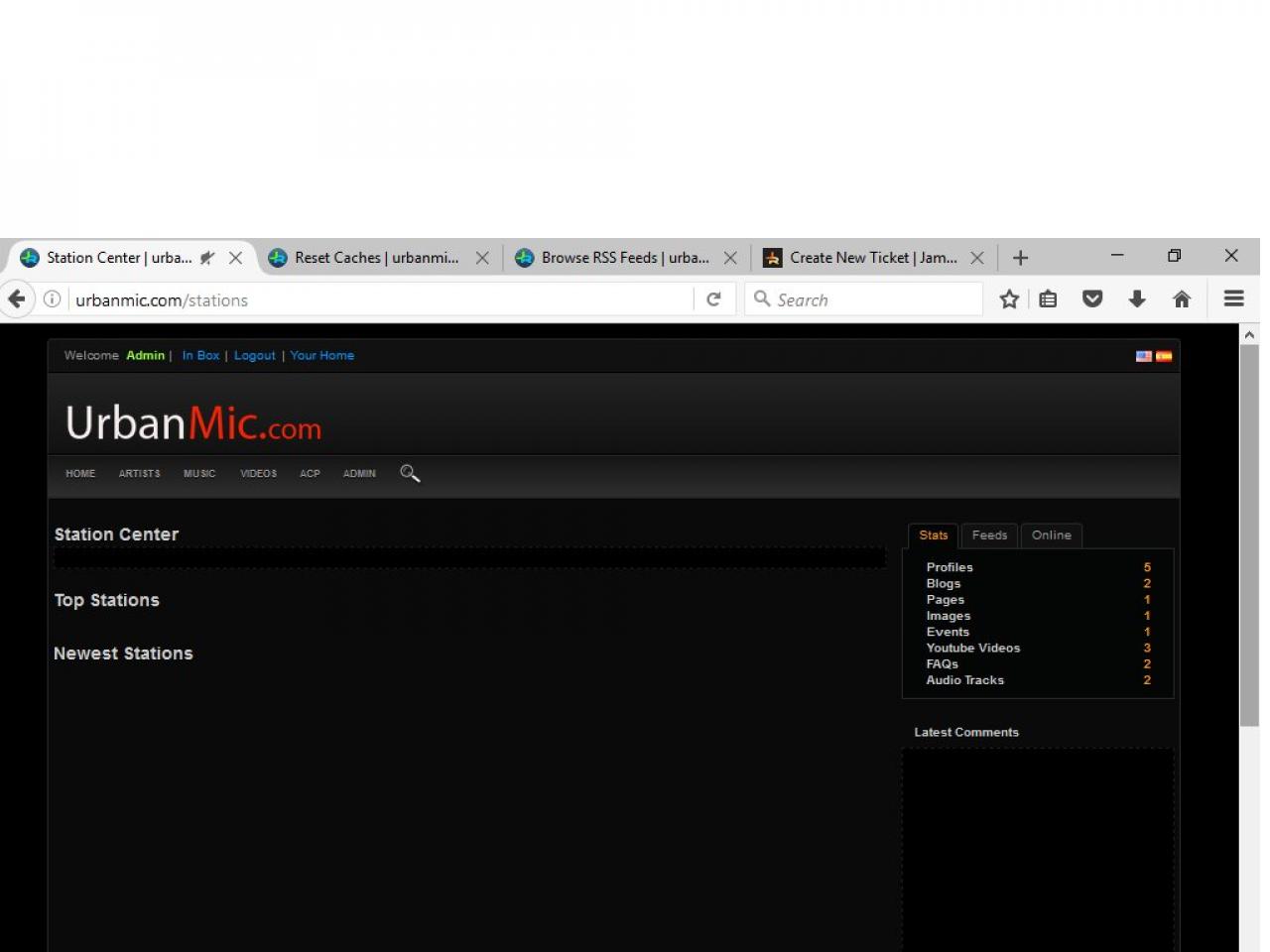Viewport: 1270px width, 952px height.
Task: Go to the browser home icon
Action: [x=1182, y=299]
